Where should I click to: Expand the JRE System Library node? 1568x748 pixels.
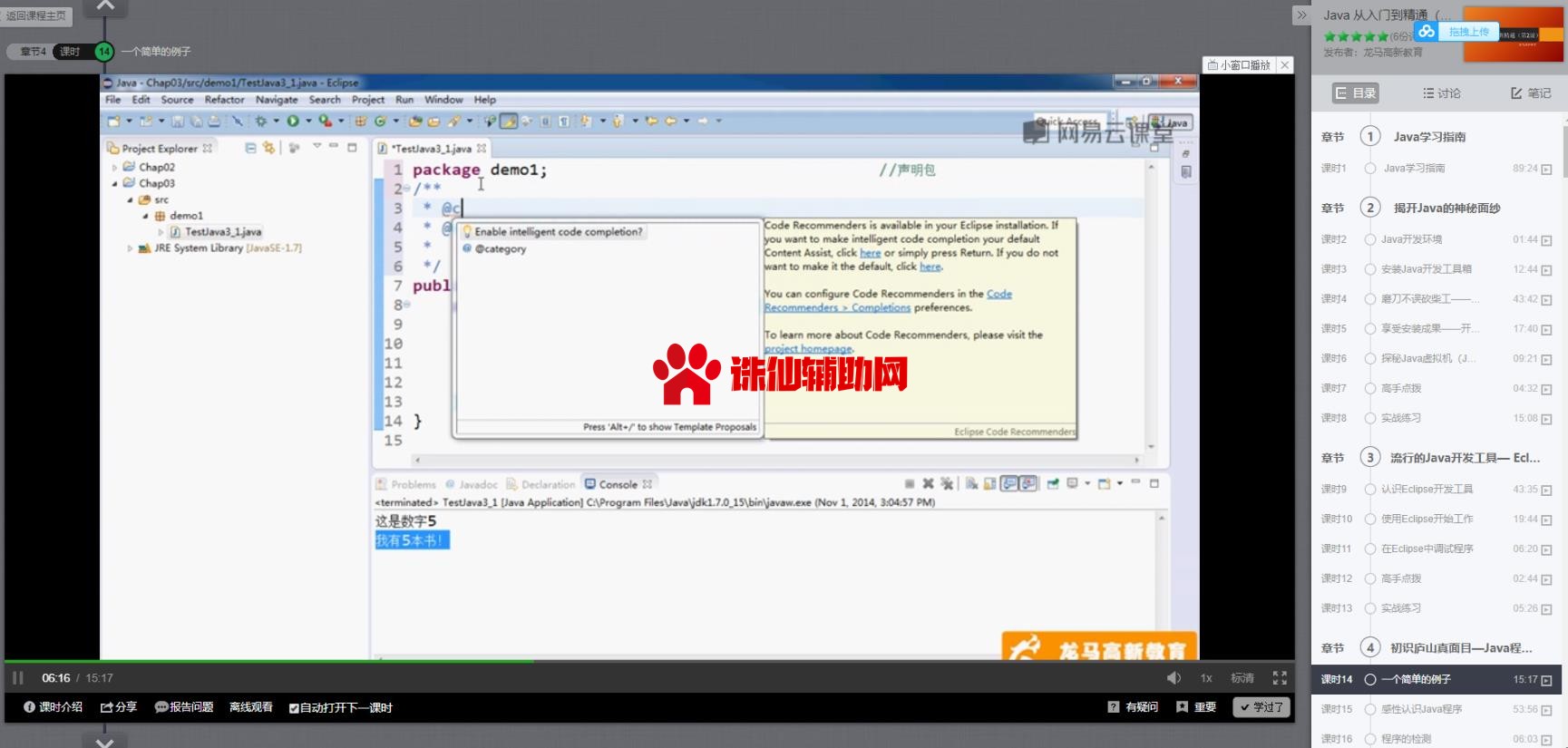click(x=130, y=248)
